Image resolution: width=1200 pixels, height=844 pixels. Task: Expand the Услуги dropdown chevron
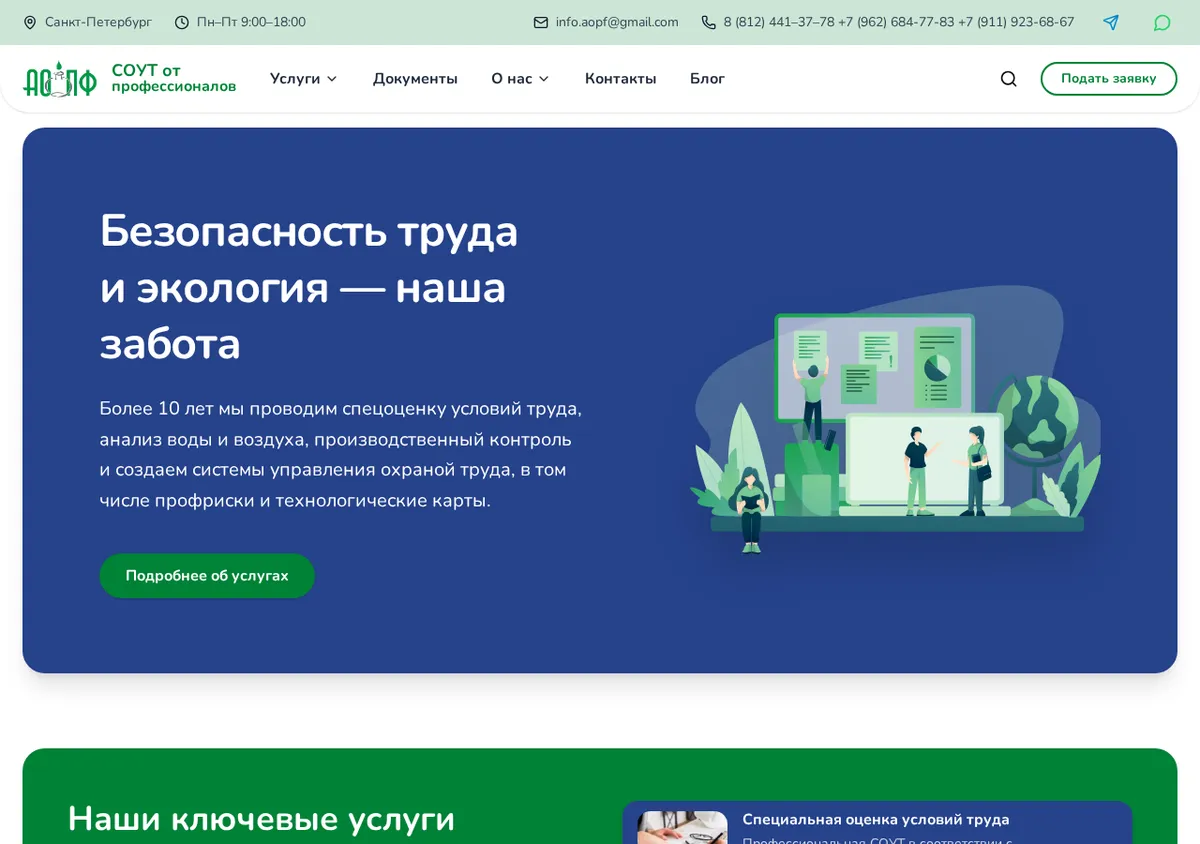click(332, 79)
